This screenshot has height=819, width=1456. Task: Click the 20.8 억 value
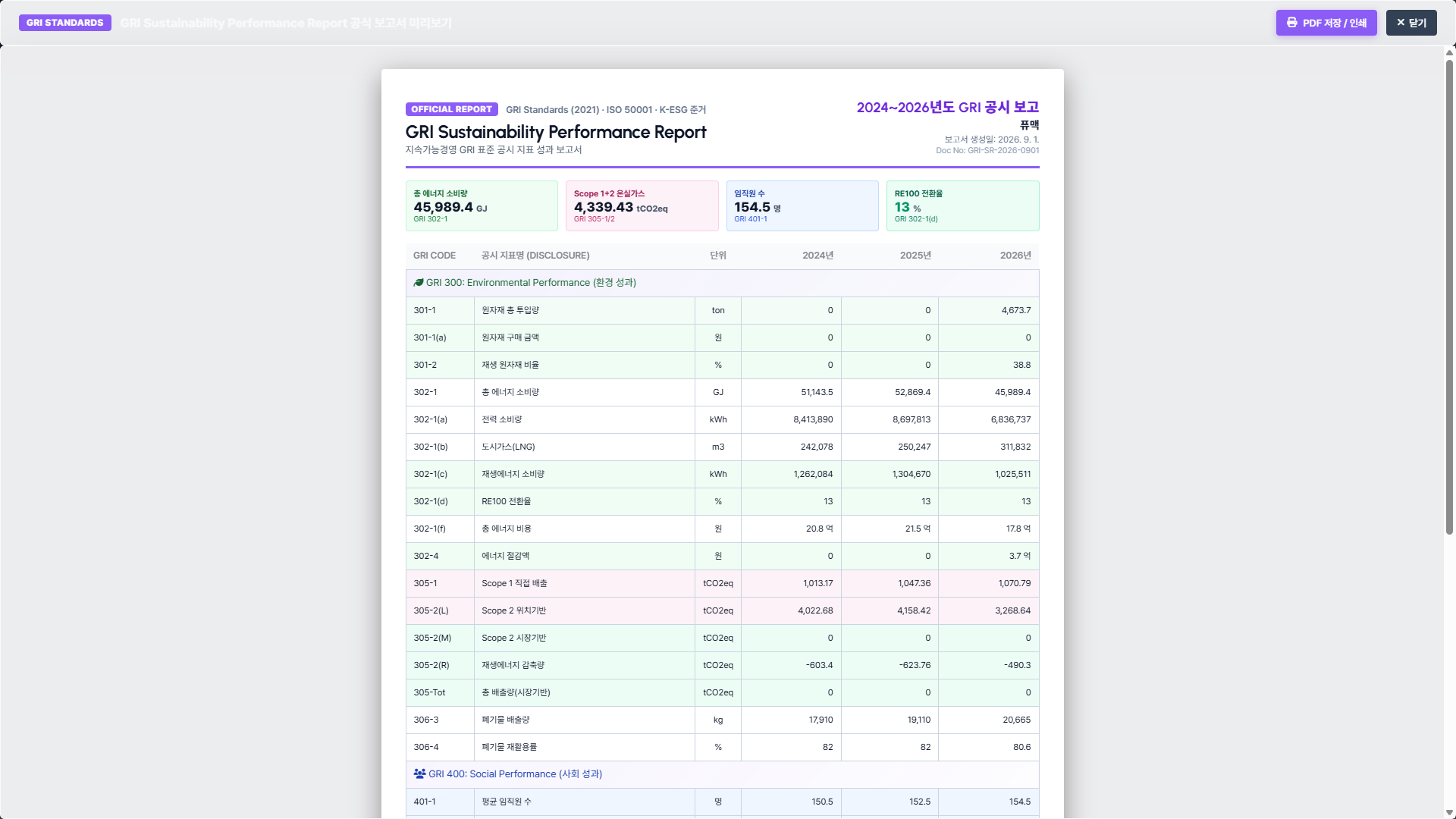click(x=819, y=529)
